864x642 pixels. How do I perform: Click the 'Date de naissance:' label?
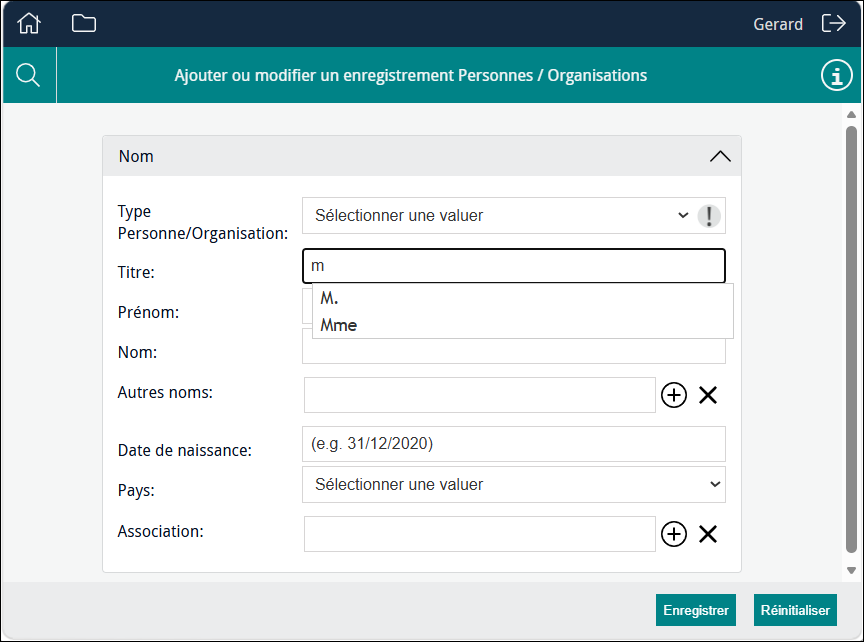click(x=185, y=450)
